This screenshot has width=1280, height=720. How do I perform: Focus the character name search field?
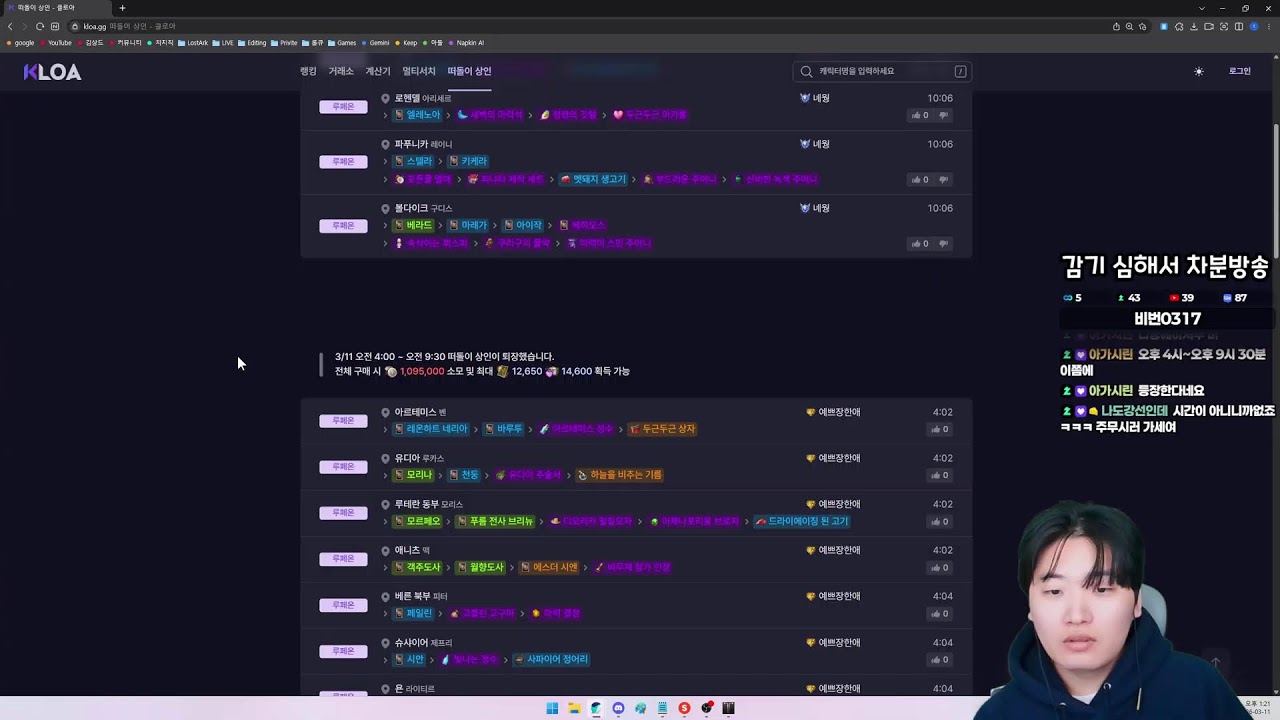click(x=882, y=71)
